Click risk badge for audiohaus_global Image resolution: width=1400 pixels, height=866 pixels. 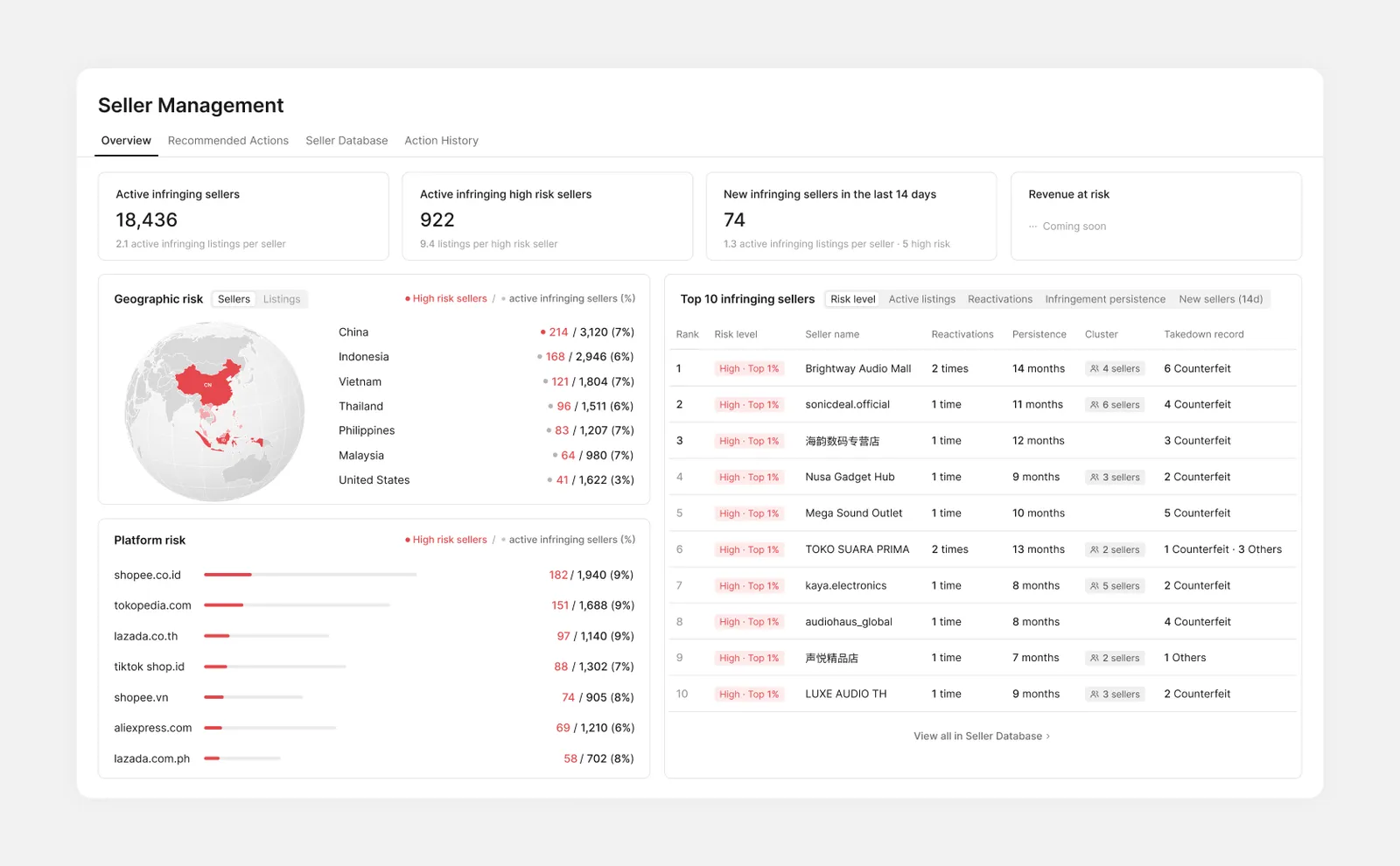(748, 622)
